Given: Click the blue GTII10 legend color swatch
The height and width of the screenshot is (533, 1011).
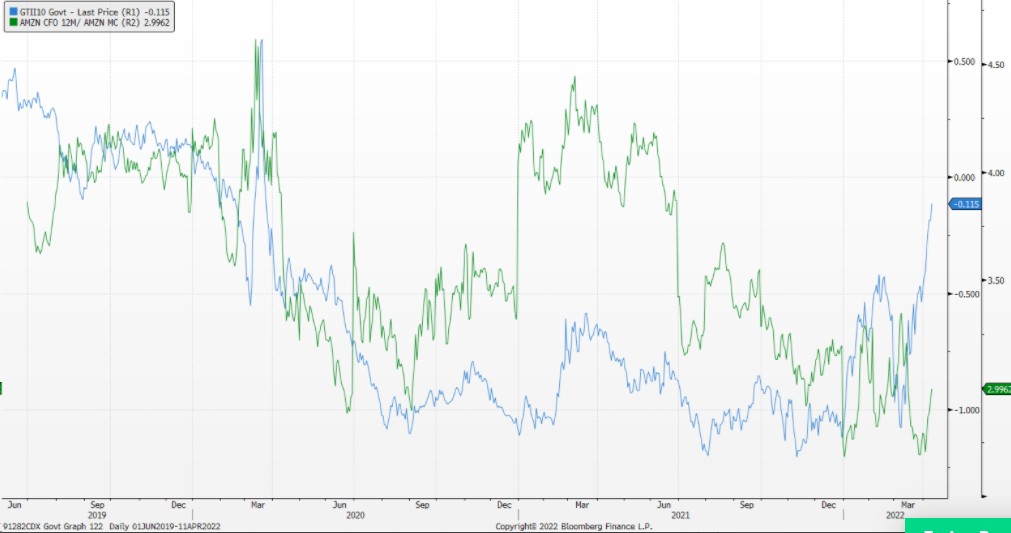Looking at the screenshot, I should click(13, 12).
